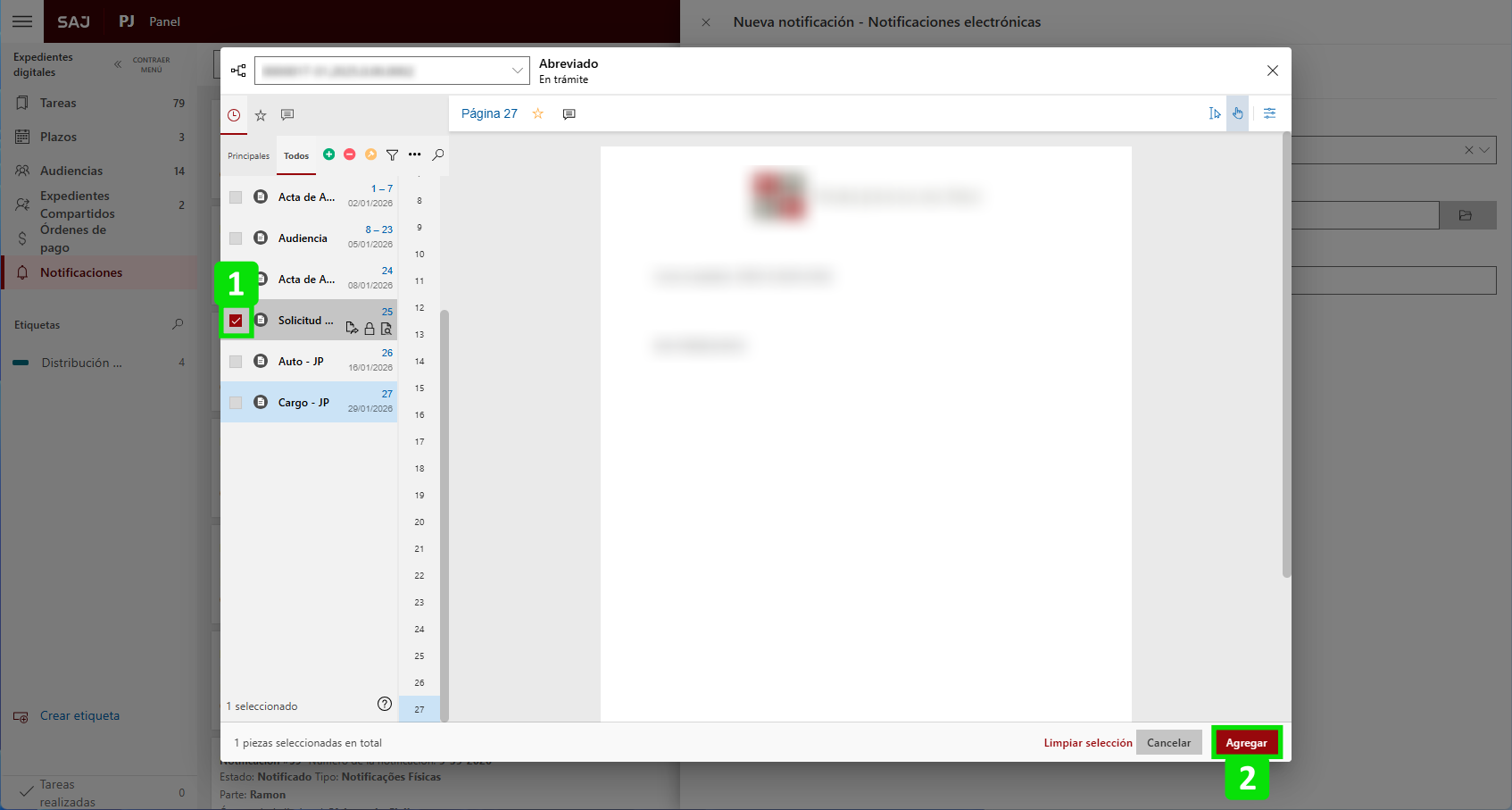Expand the case number dropdown
Screen dimensions: 1512x810
517,71
